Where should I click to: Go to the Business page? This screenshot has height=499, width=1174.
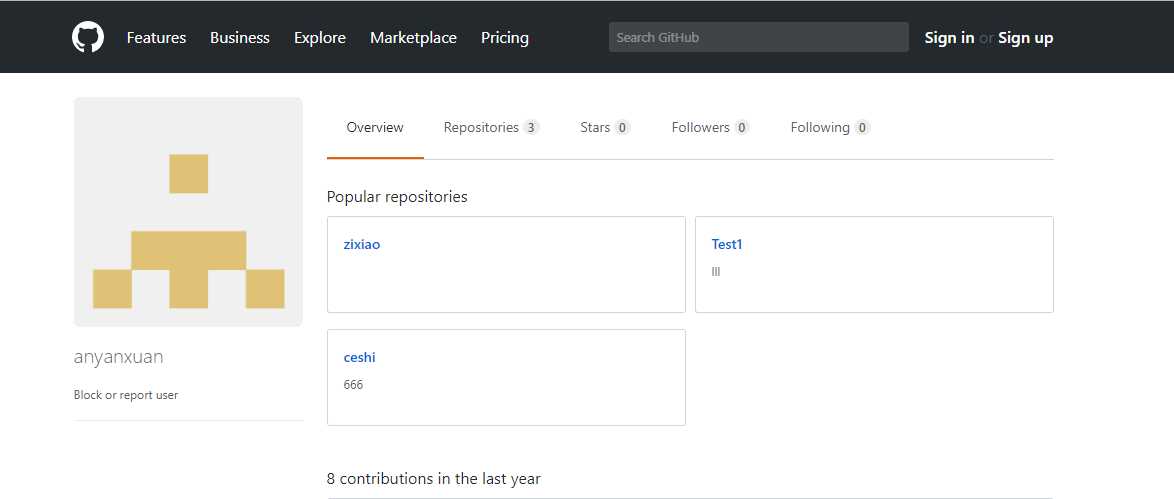point(239,38)
